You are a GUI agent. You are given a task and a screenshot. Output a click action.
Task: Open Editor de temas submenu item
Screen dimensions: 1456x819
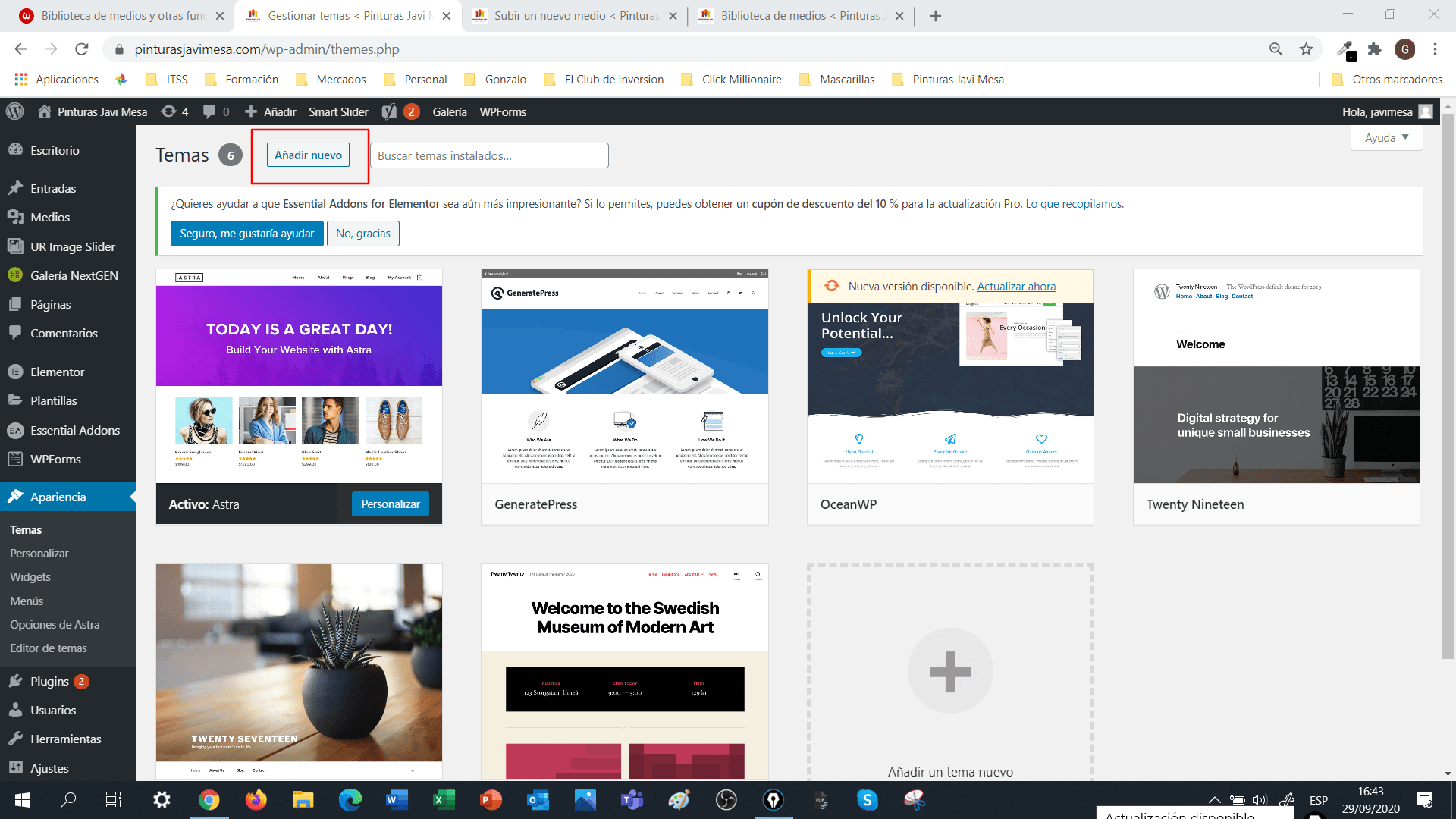point(49,648)
